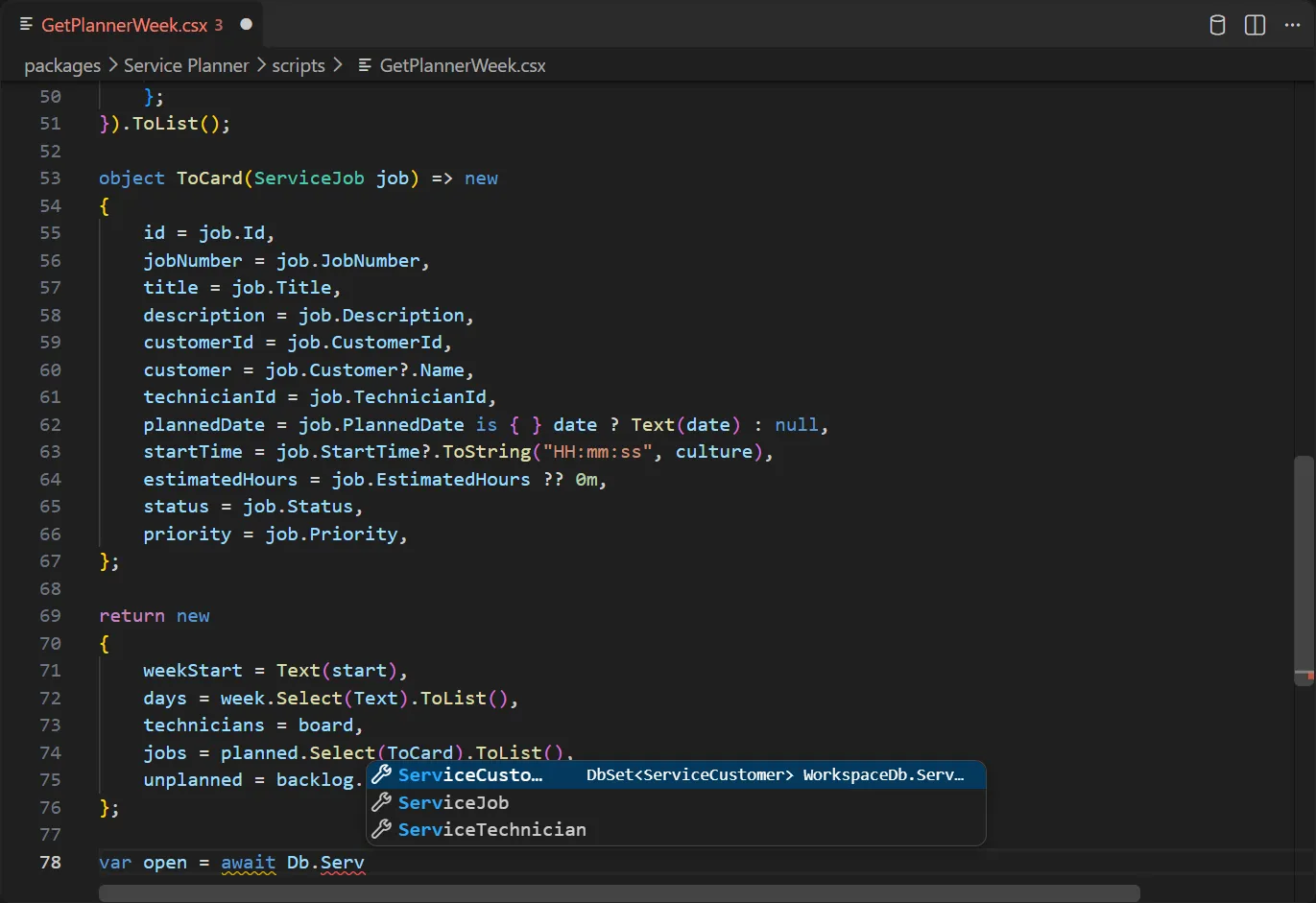Click line number 53 in the gutter
The height and width of the screenshot is (903, 1316).
click(50, 178)
